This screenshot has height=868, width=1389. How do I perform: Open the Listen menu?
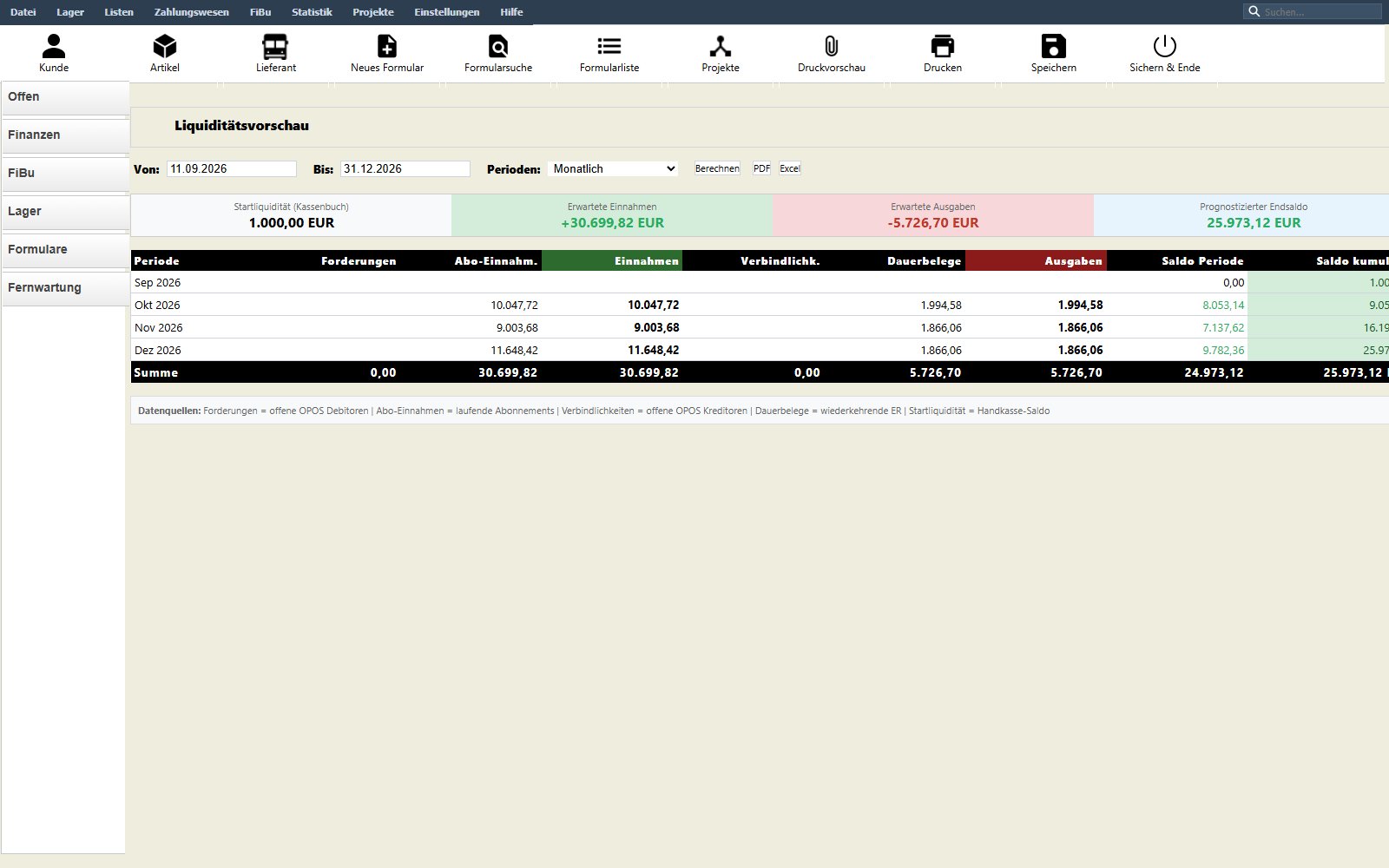[x=119, y=12]
